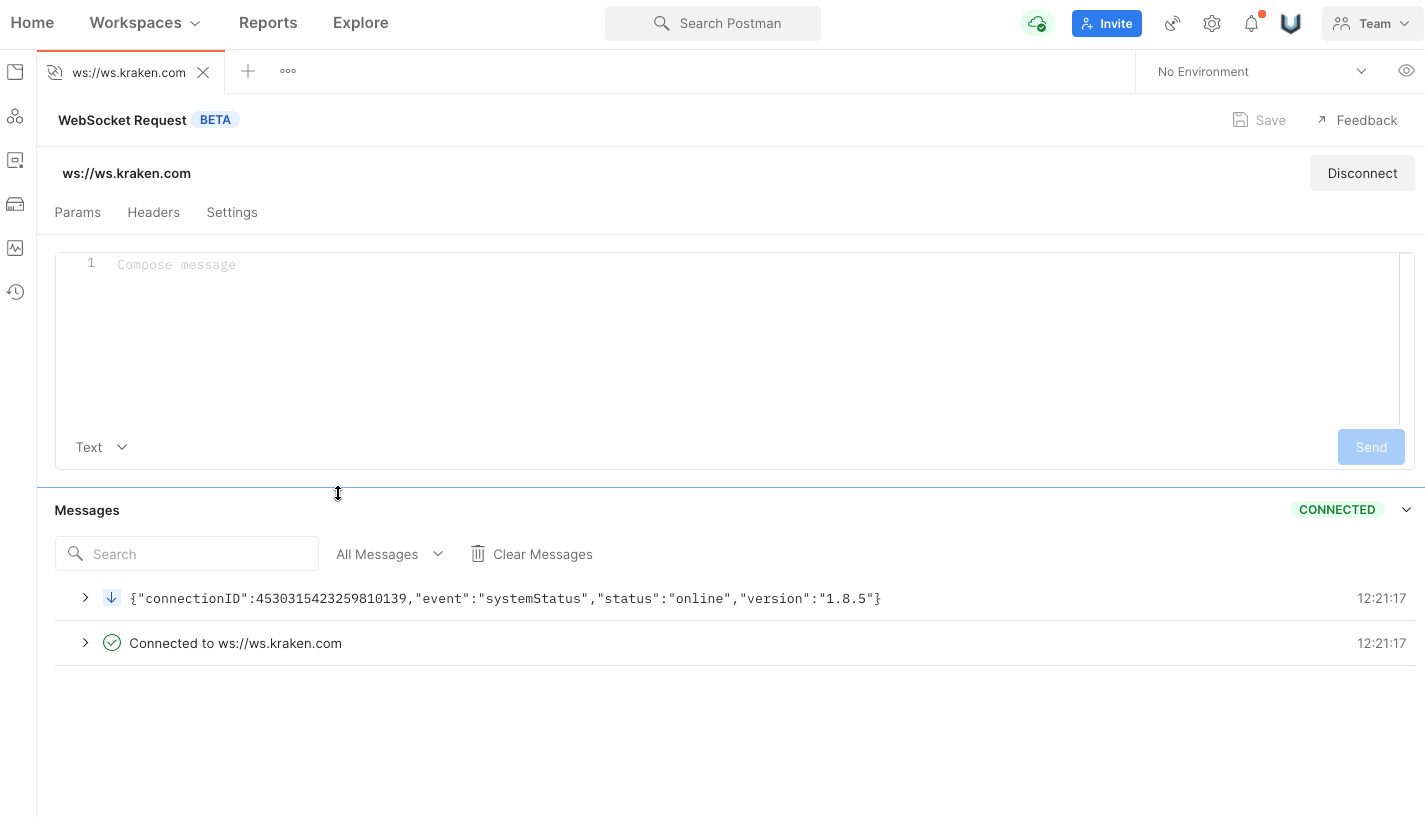
Task: Close the ws://ws.kraken.com tab
Action: coord(203,72)
